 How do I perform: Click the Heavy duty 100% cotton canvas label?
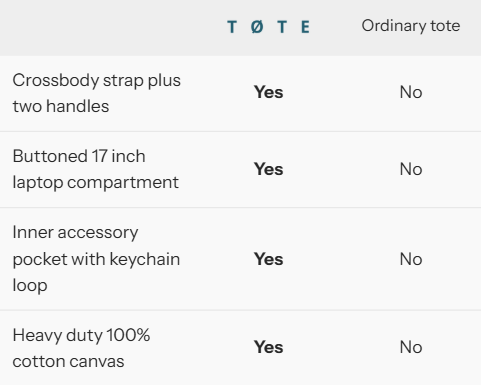point(81,348)
